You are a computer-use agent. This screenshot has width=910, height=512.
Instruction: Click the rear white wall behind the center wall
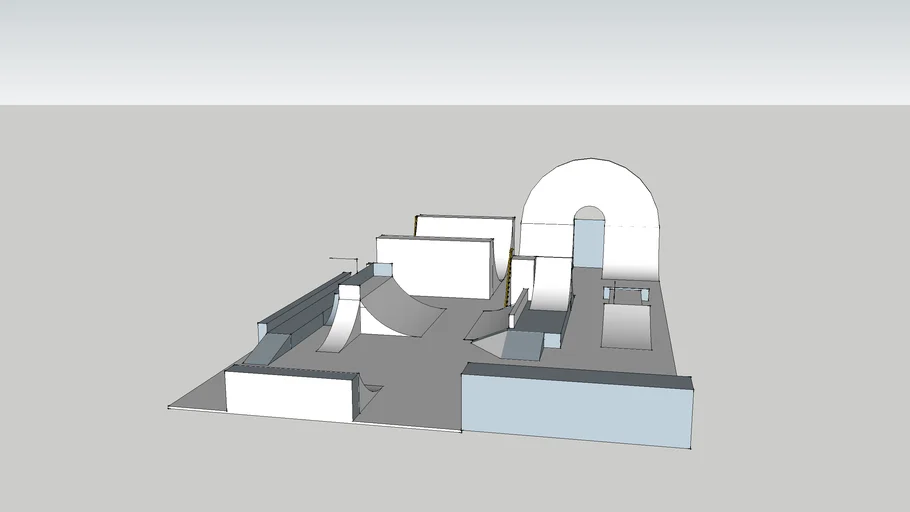pos(463,226)
